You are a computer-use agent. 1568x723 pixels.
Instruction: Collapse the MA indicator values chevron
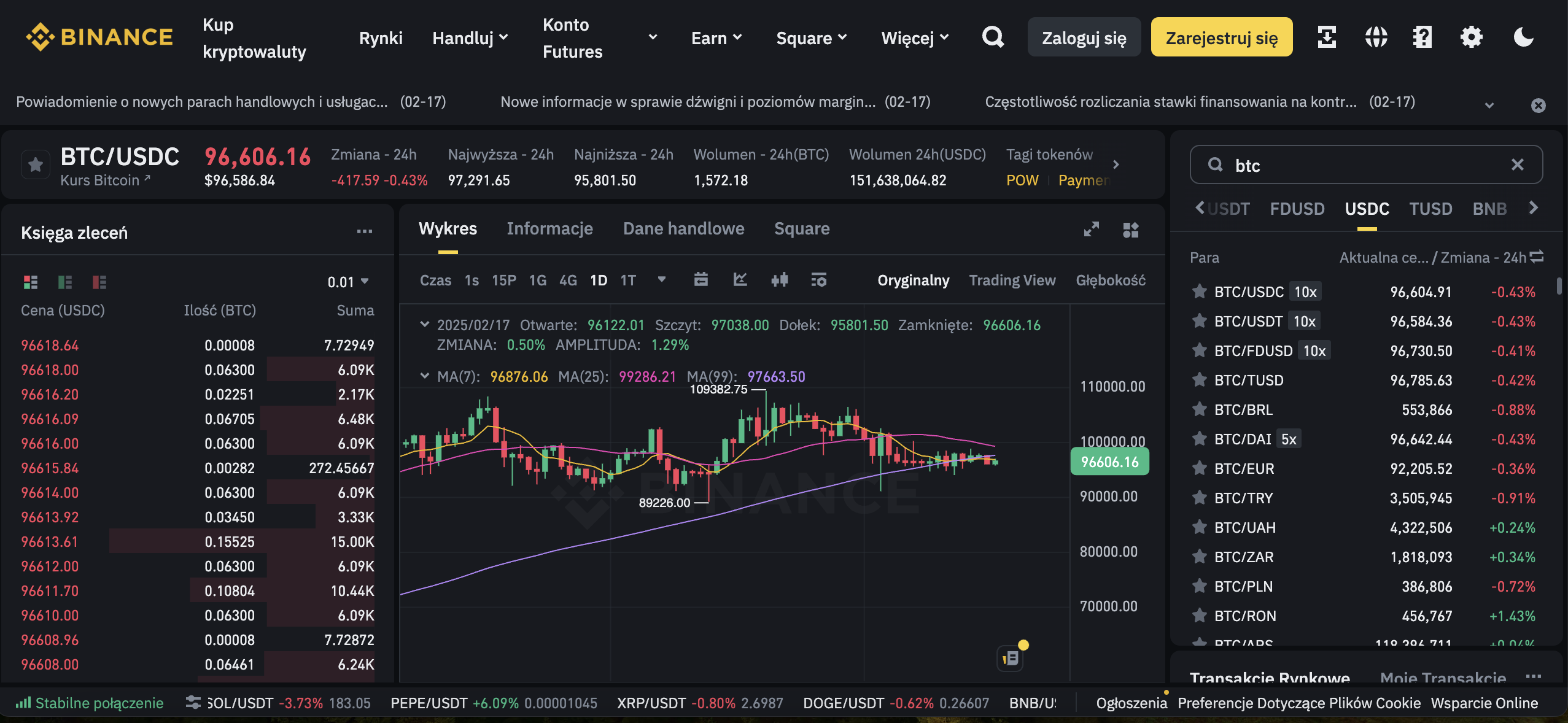[424, 376]
